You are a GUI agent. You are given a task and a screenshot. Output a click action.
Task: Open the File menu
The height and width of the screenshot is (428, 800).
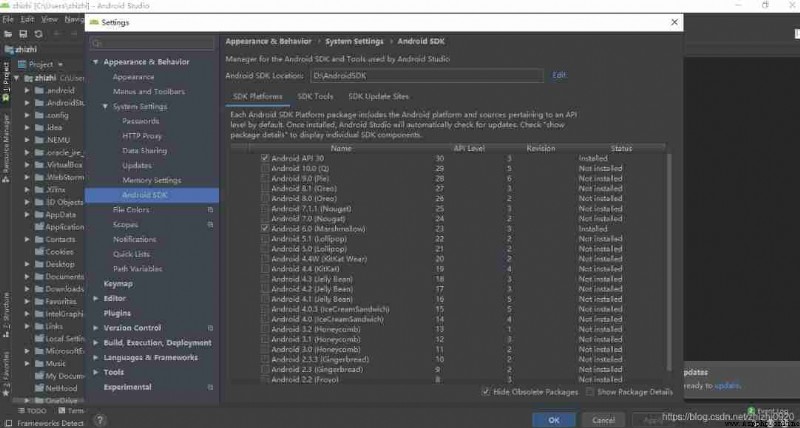click(8, 19)
